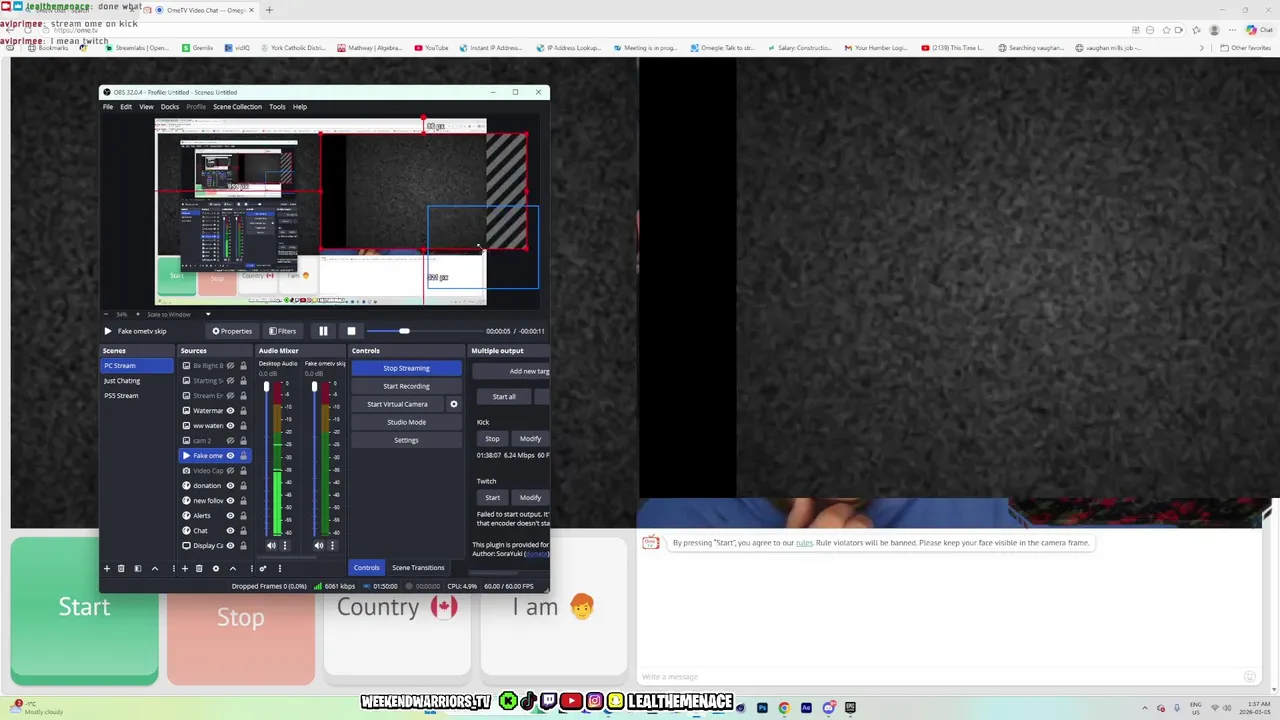Select the PC Stream scene
This screenshot has height=720, width=1280.
point(137,366)
